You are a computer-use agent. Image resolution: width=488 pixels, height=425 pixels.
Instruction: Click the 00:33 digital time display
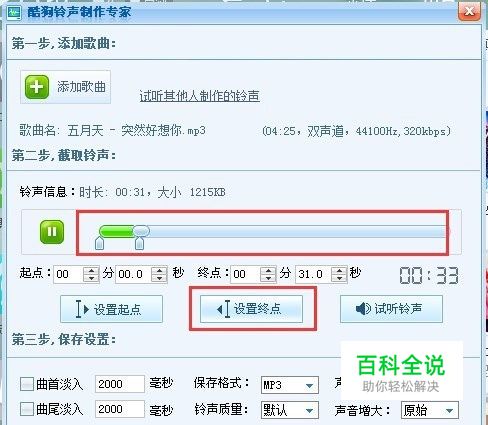click(429, 276)
